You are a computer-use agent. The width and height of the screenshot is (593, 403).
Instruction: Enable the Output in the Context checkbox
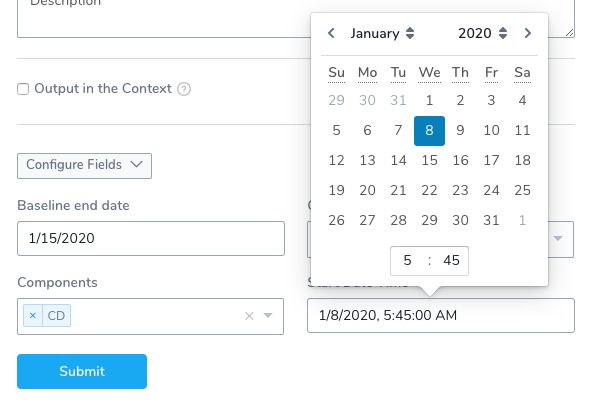coord(23,89)
